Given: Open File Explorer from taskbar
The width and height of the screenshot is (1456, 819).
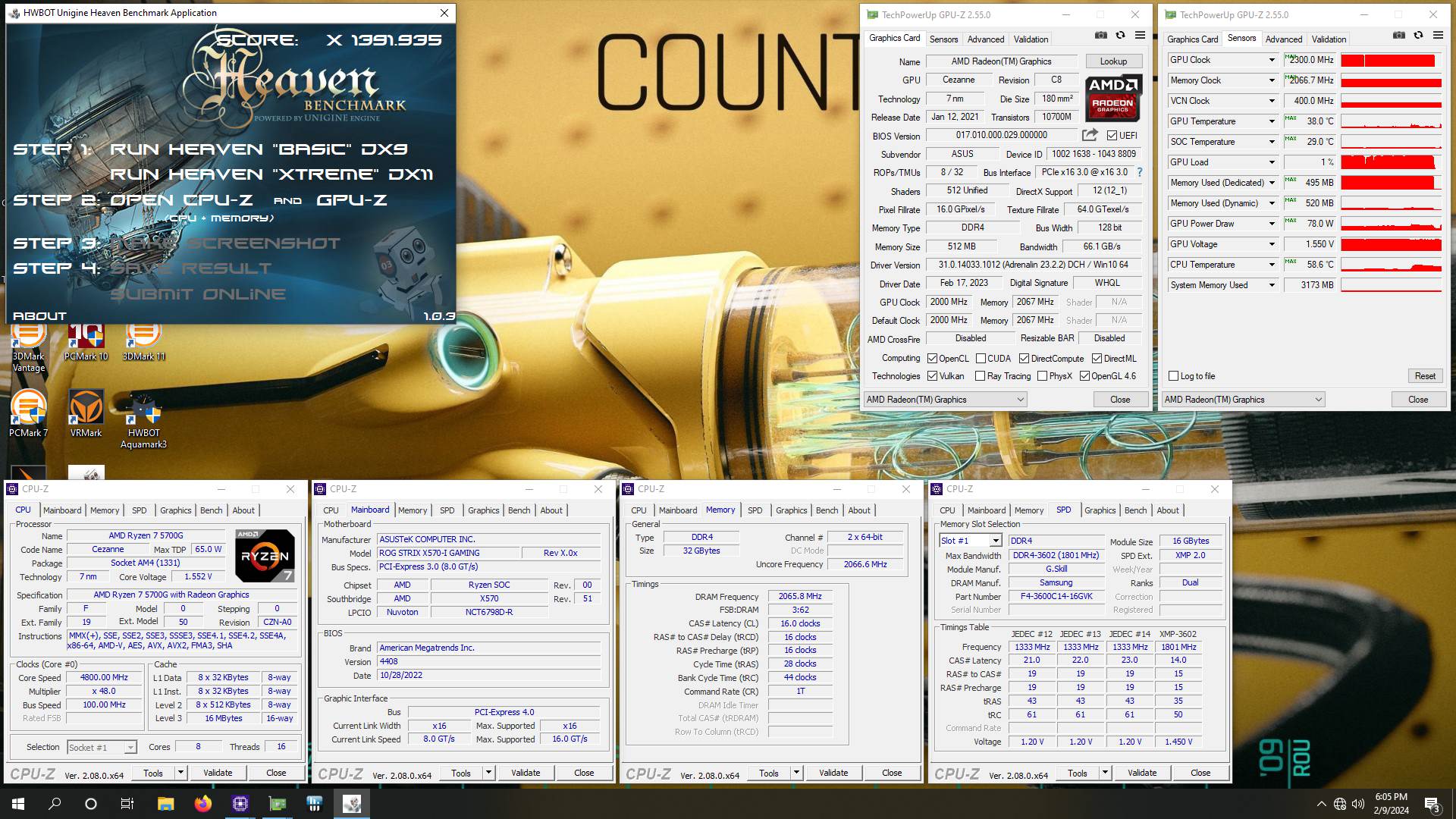Looking at the screenshot, I should tap(165, 804).
